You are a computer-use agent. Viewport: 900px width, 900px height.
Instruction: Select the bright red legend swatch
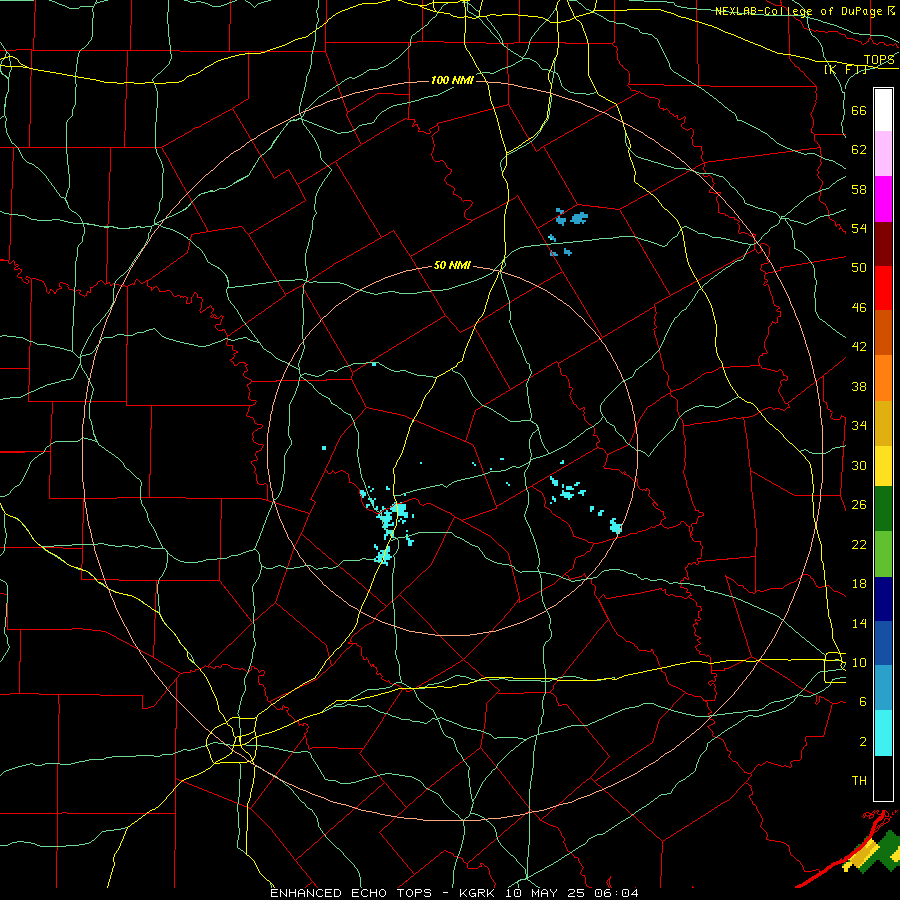[x=883, y=288]
